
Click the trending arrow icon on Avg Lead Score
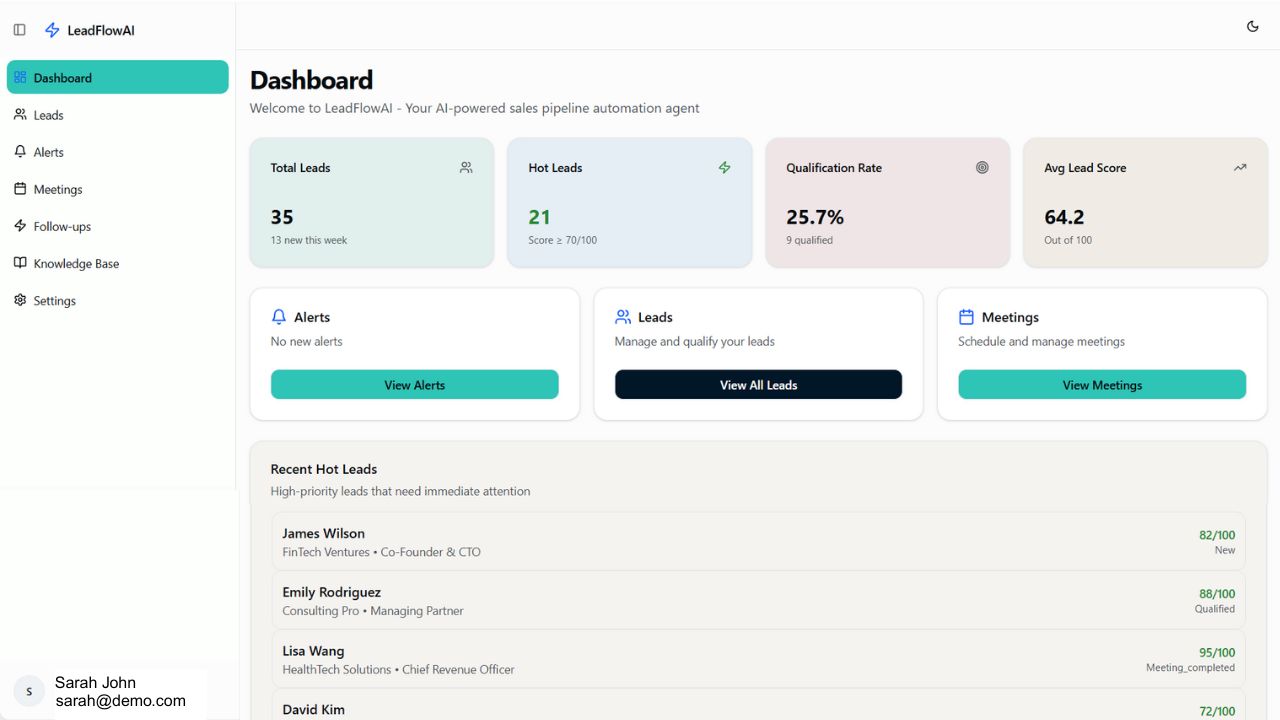point(1240,168)
